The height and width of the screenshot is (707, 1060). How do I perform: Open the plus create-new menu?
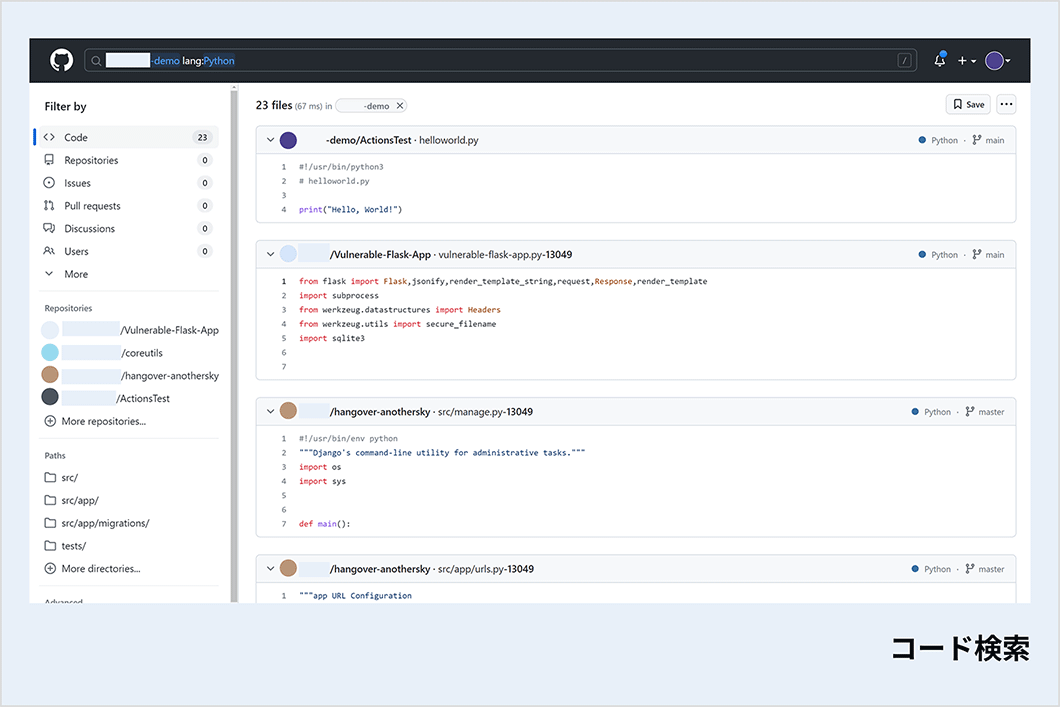click(x=966, y=61)
